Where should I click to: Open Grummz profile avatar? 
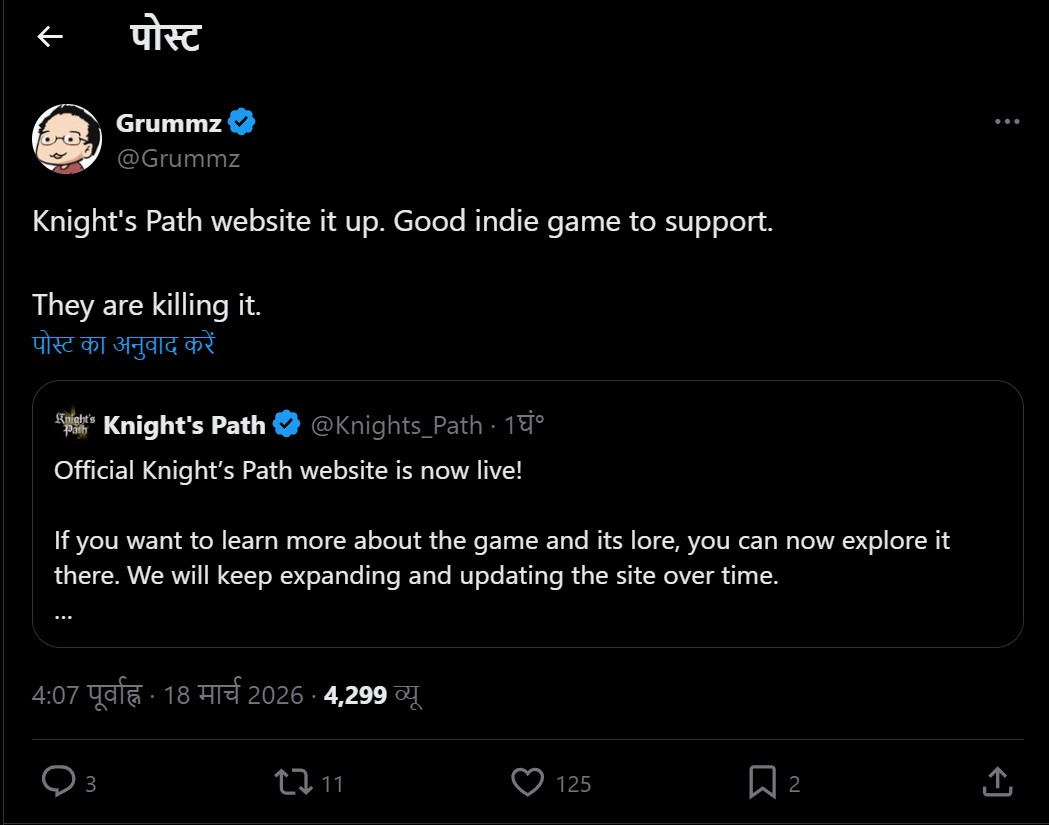pyautogui.click(x=67, y=138)
